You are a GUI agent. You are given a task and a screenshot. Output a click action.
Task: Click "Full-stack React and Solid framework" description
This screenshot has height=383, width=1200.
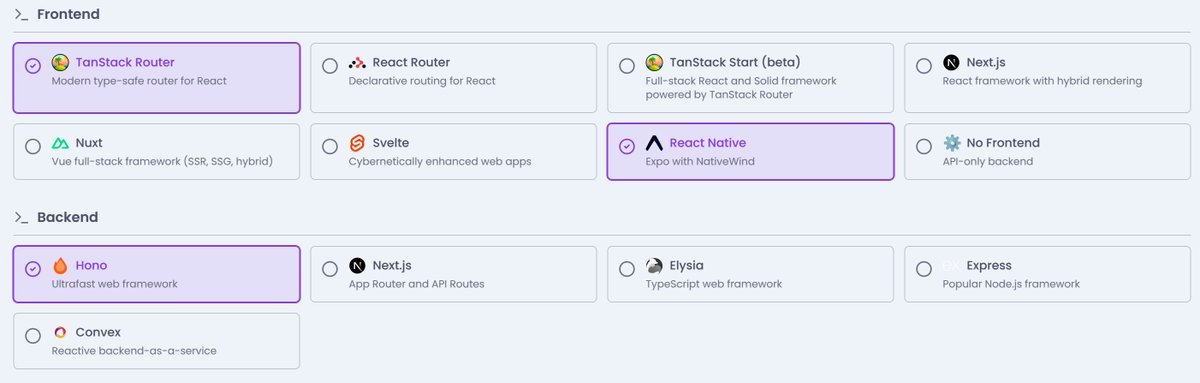tap(741, 81)
